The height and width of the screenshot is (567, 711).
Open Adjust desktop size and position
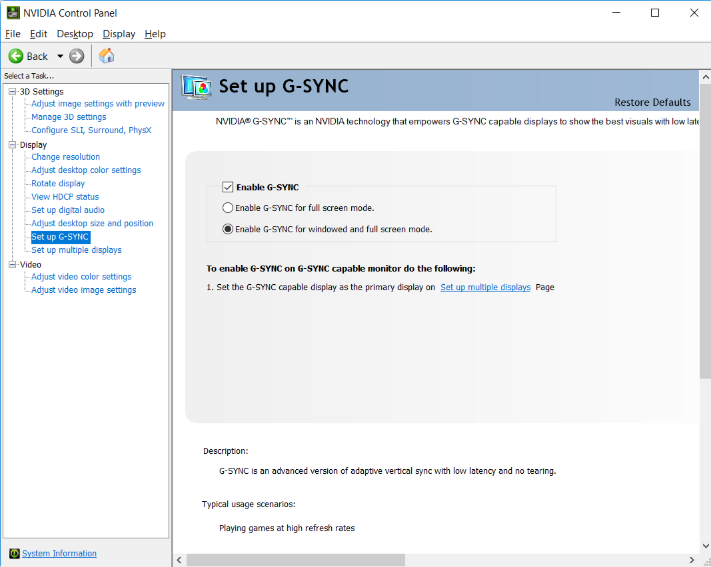93,223
